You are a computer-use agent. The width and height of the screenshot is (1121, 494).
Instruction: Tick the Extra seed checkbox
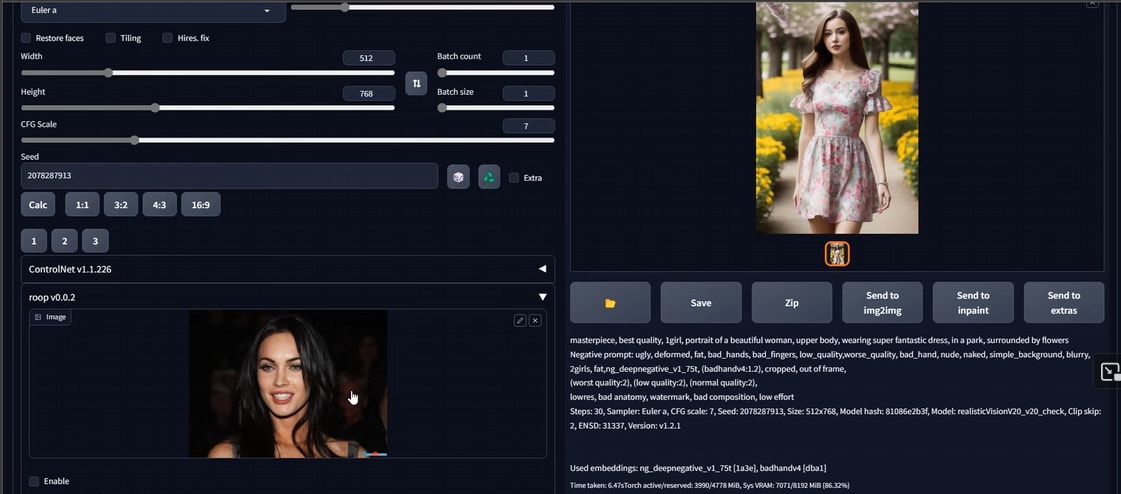[514, 178]
